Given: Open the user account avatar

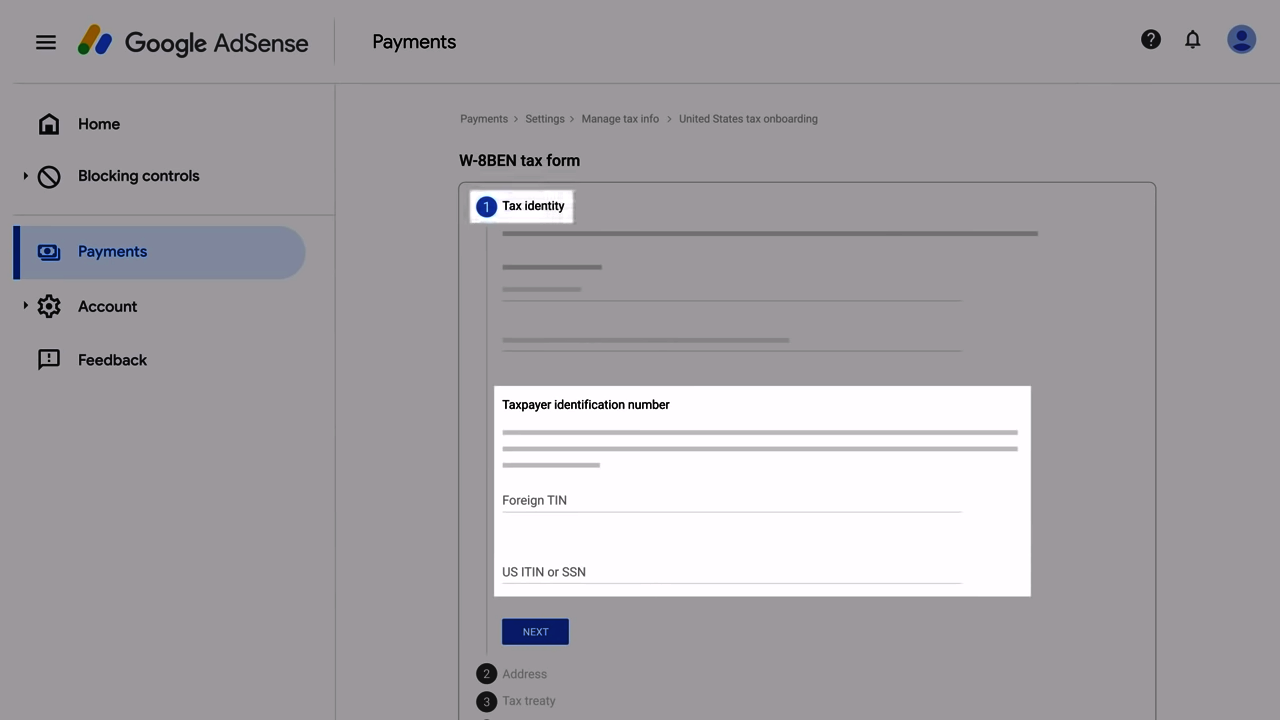Looking at the screenshot, I should point(1241,40).
